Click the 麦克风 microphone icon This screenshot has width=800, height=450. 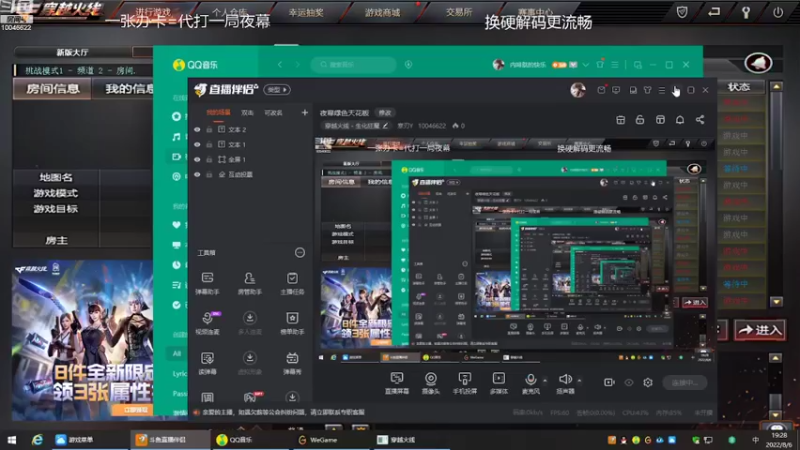tap(531, 379)
